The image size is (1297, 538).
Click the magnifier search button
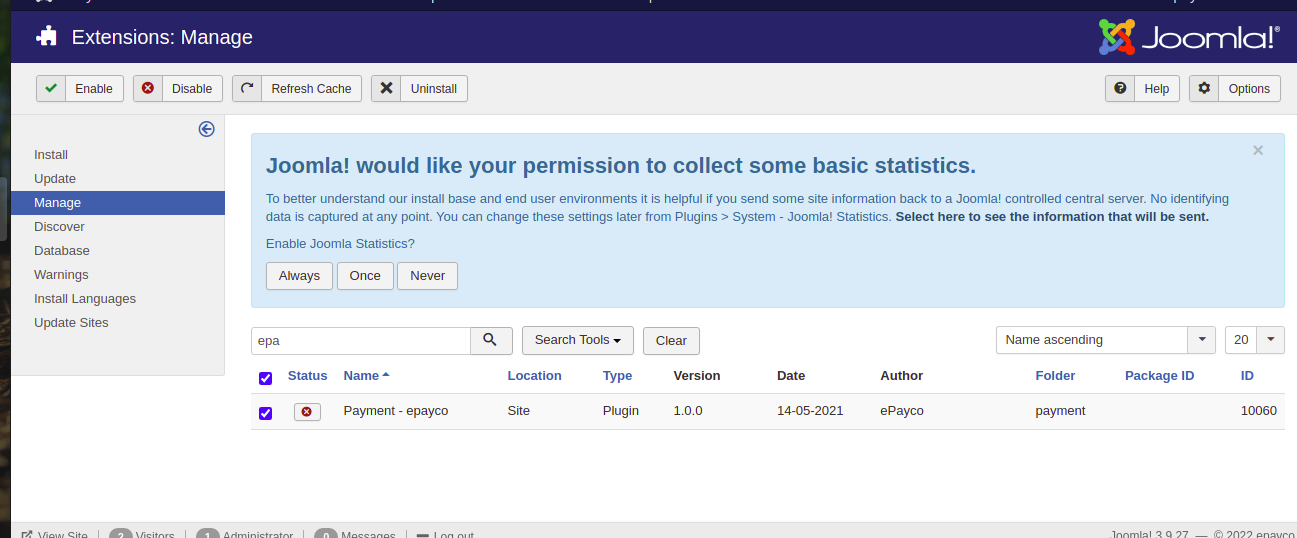491,340
